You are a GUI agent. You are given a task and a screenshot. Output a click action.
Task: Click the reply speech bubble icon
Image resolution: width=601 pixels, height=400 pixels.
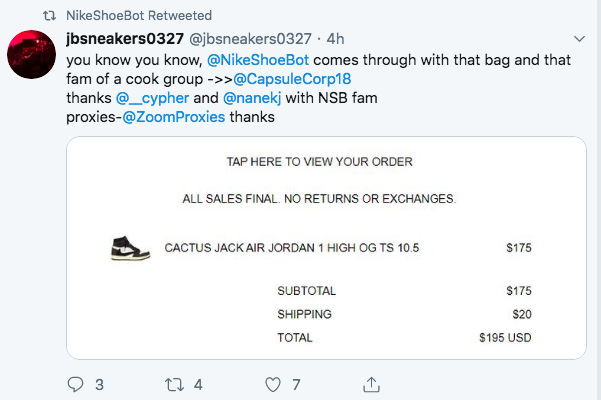[x=78, y=383]
